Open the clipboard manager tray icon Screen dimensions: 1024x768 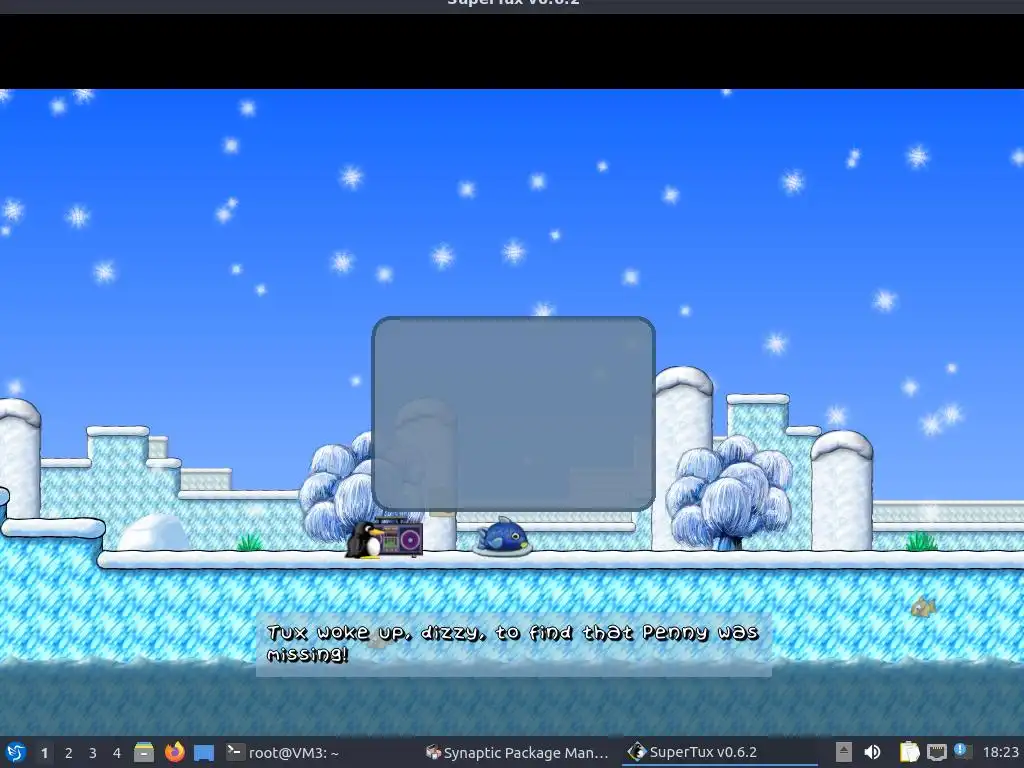909,752
